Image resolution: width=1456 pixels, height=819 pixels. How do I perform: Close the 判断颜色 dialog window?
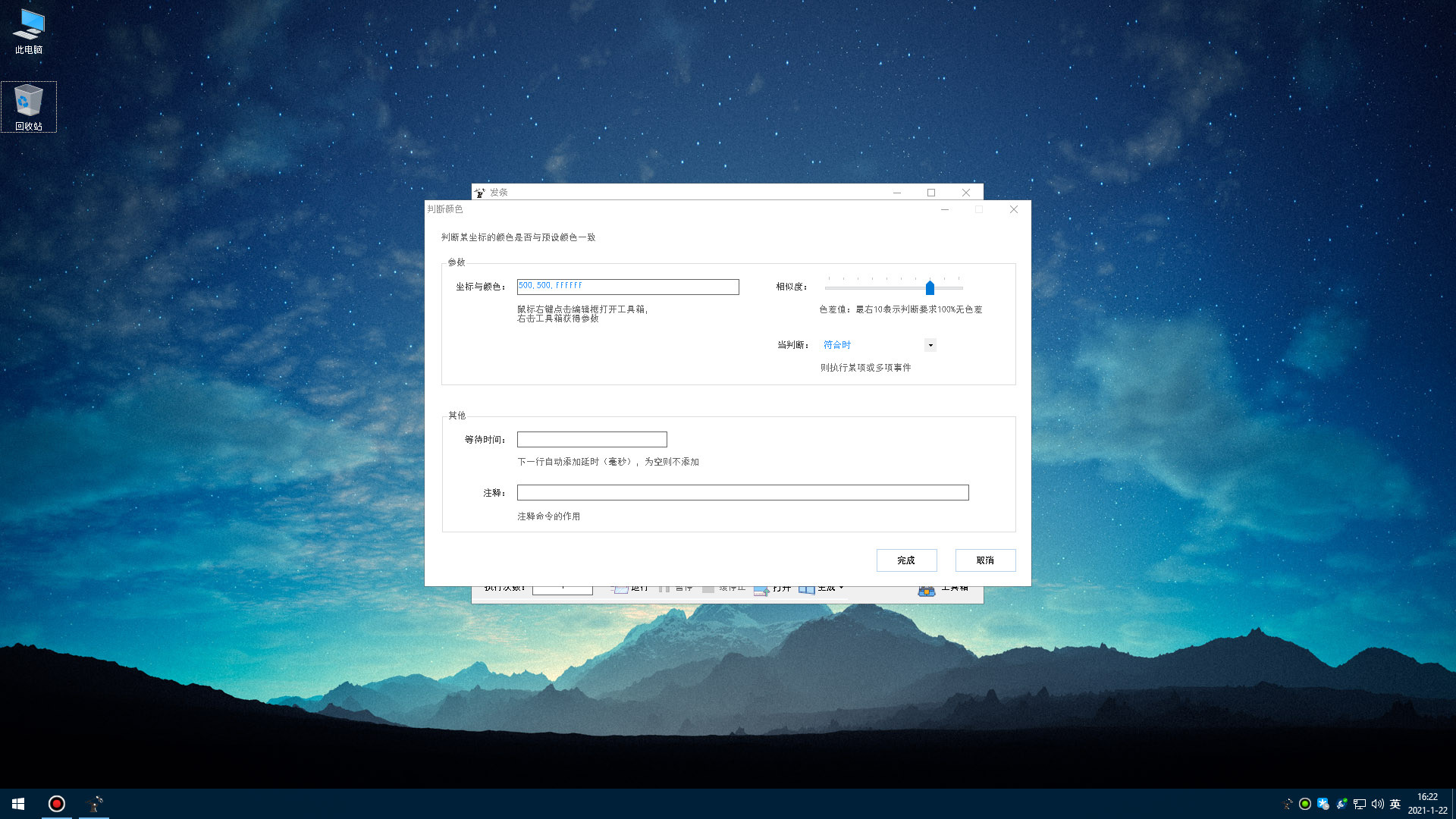1014,209
